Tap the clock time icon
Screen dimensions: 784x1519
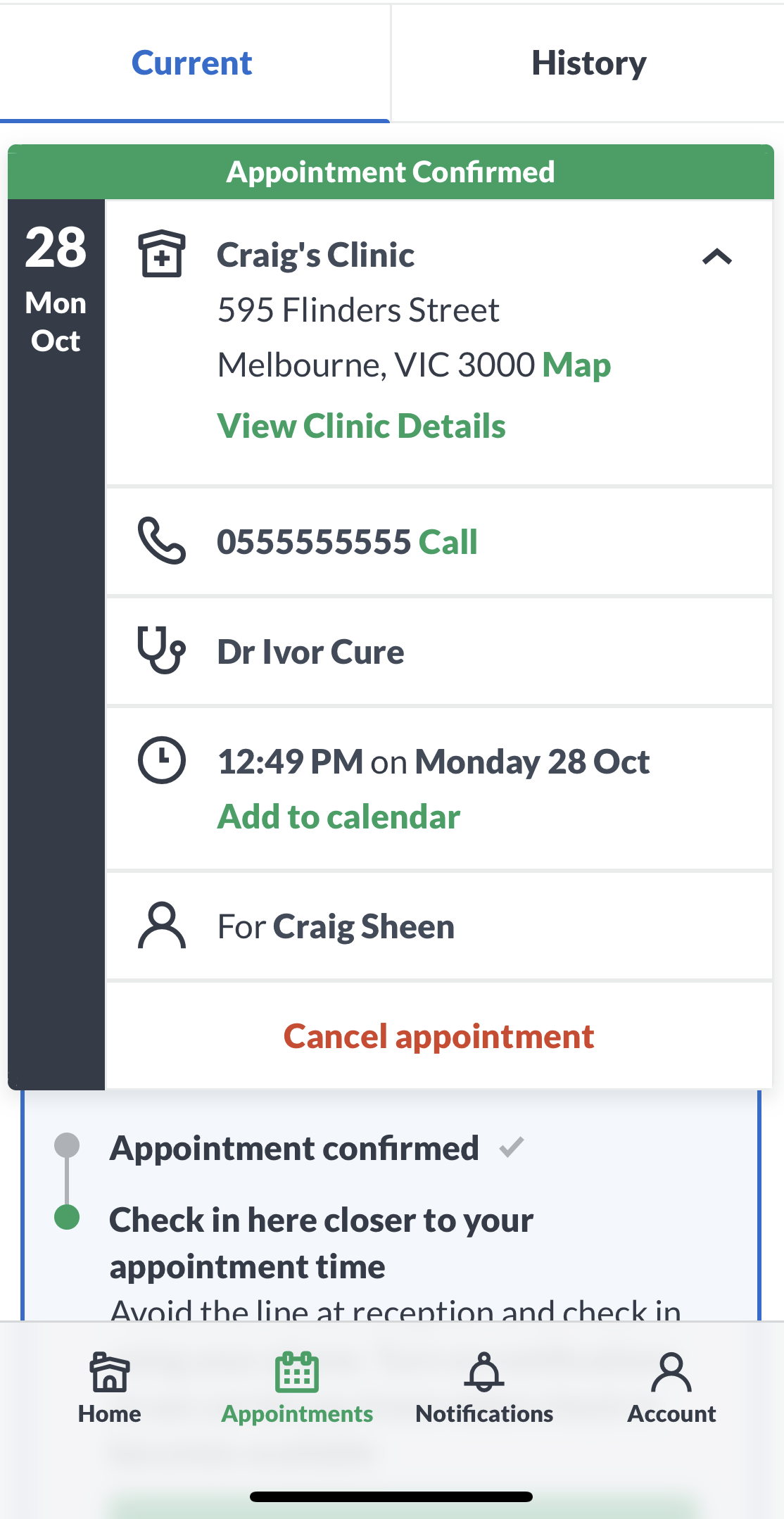162,760
